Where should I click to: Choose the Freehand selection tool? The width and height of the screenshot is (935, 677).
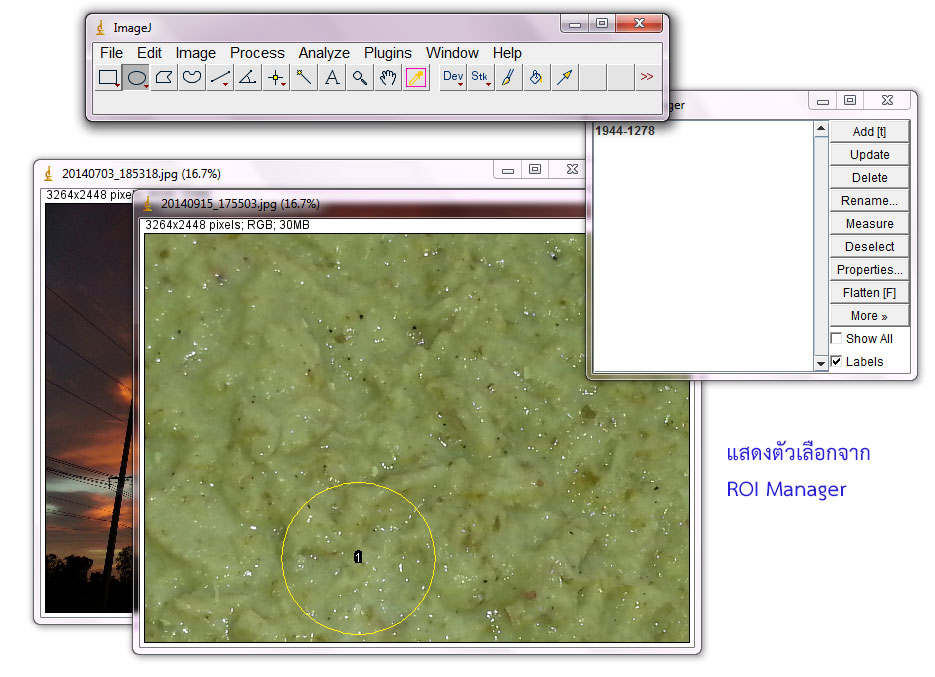point(192,77)
